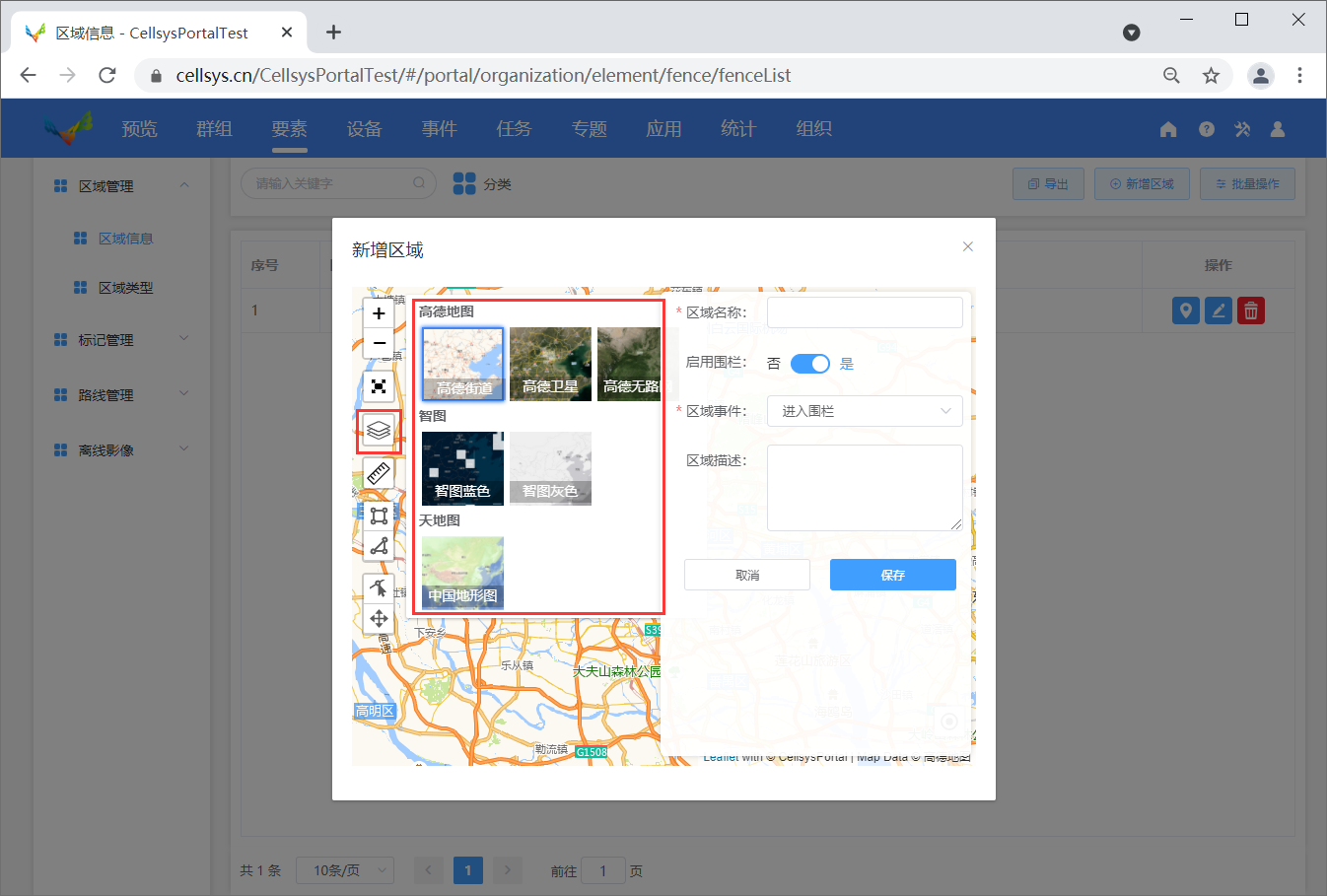Open Chrome menu three dots
Image resolution: width=1327 pixels, height=896 pixels.
(1299, 76)
